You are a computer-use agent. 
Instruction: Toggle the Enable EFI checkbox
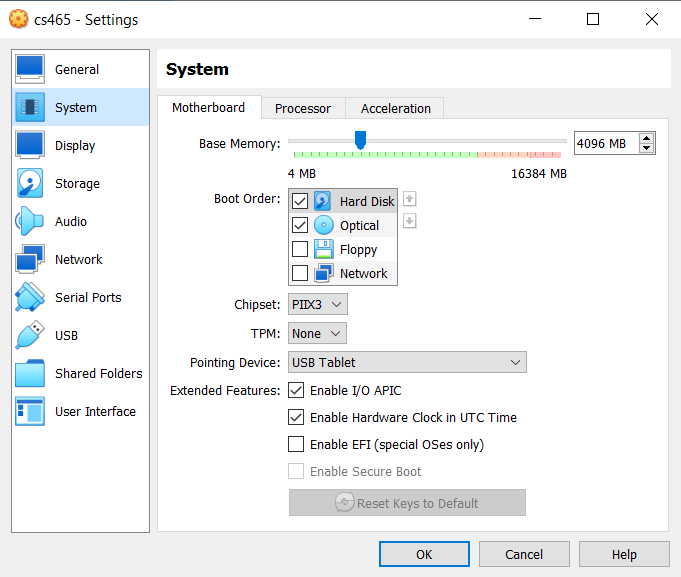[x=296, y=444]
